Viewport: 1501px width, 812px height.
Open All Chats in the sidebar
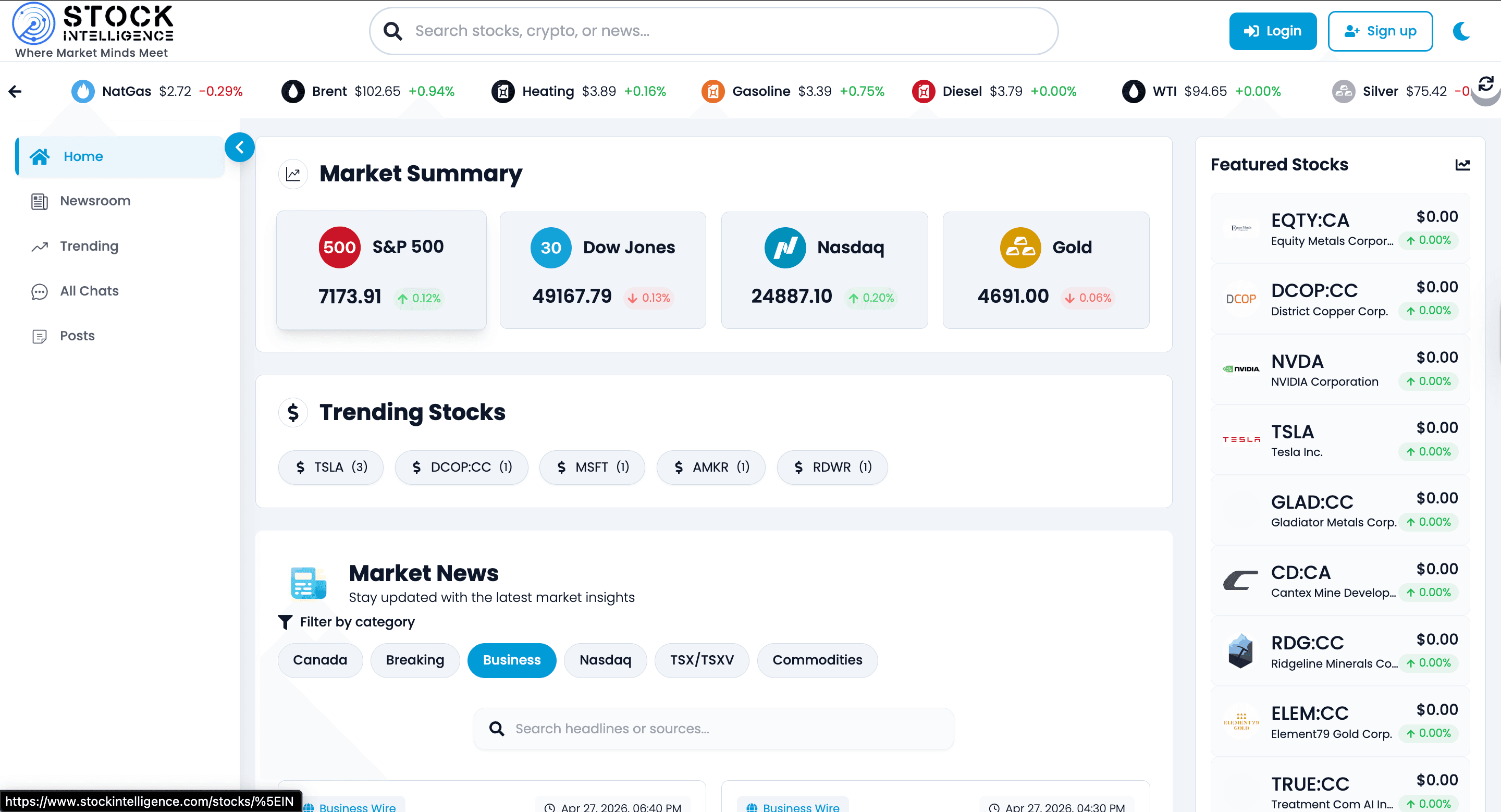click(120, 291)
